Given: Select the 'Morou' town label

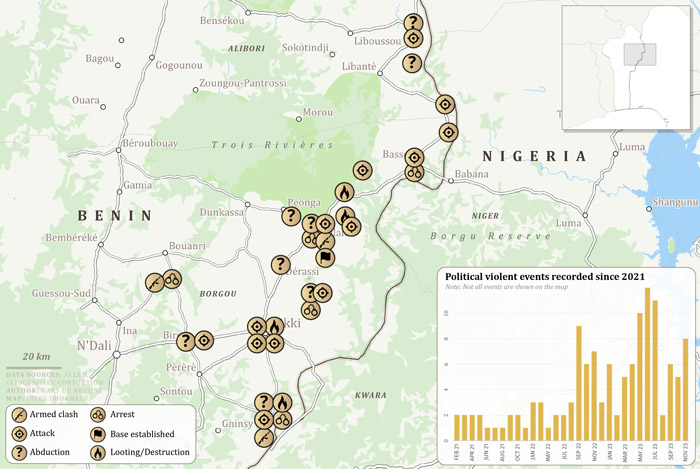Looking at the screenshot, I should click(318, 112).
